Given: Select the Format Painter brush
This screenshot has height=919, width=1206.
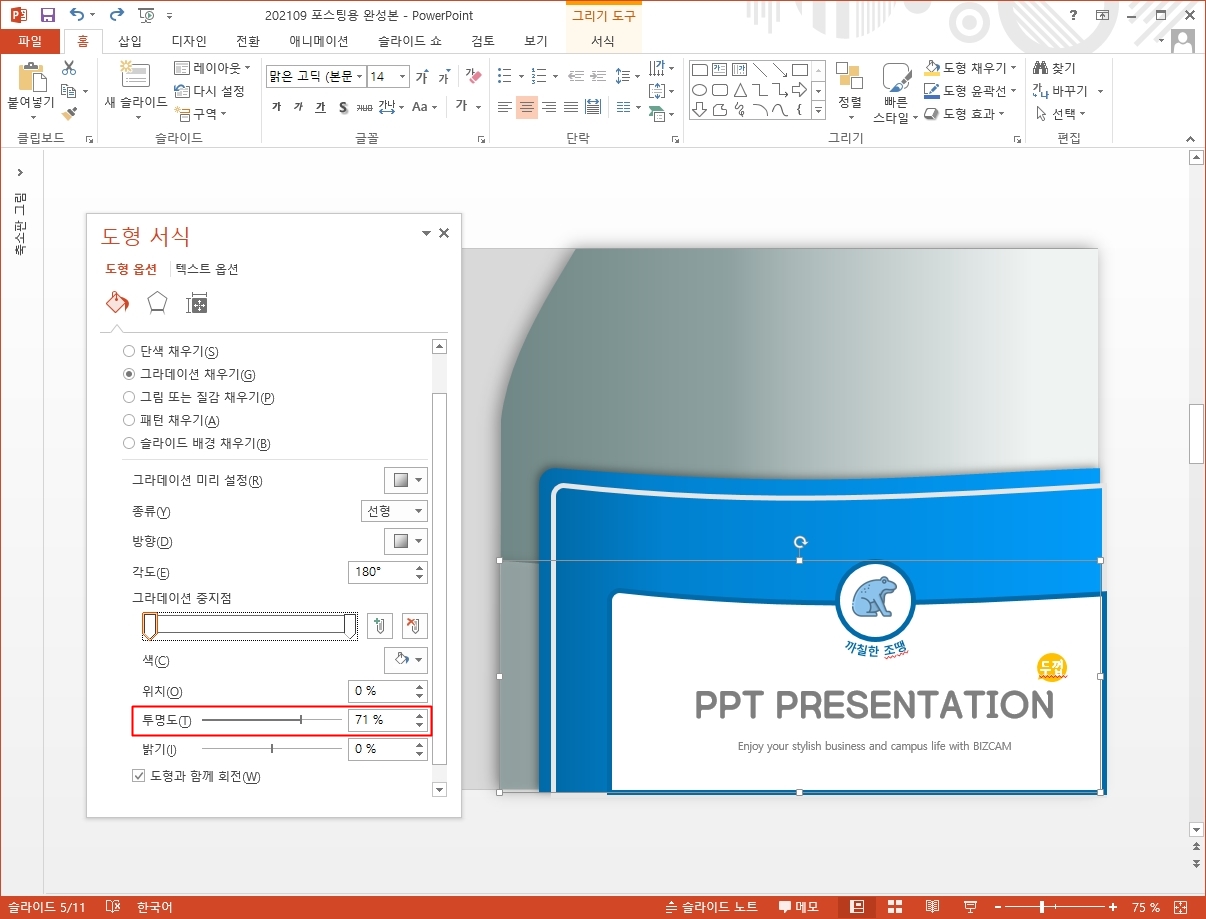Looking at the screenshot, I should point(69,114).
